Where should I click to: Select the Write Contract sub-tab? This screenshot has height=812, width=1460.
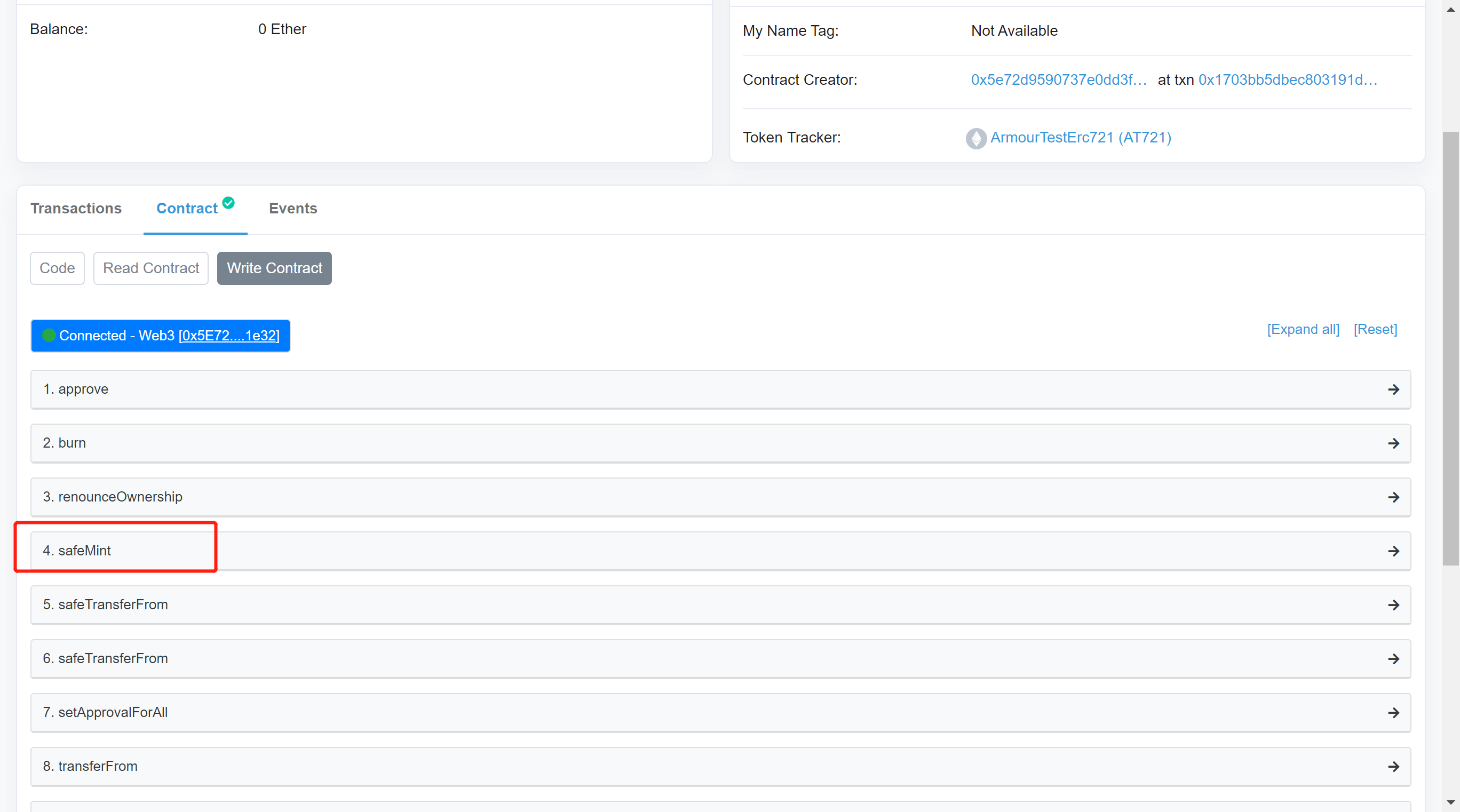coord(274,268)
